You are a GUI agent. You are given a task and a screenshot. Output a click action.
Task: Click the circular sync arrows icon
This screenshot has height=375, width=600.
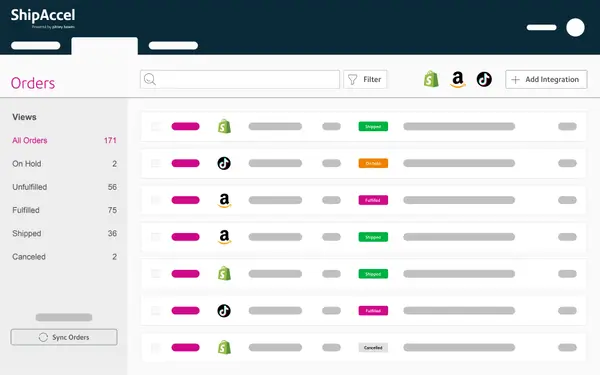pyautogui.click(x=43, y=337)
